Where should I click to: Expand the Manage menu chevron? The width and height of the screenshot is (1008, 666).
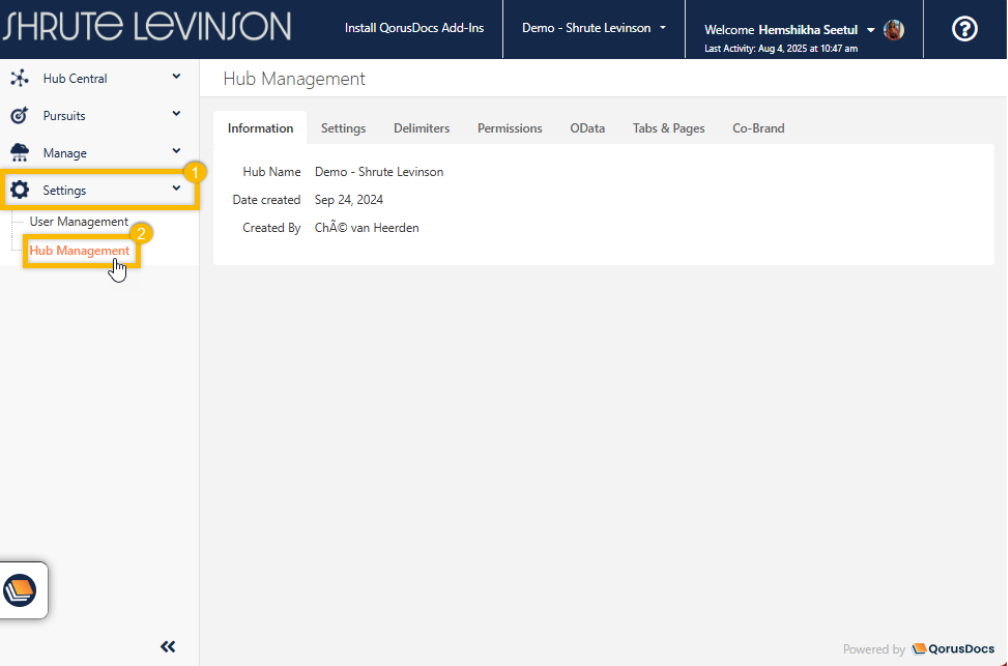(x=176, y=152)
